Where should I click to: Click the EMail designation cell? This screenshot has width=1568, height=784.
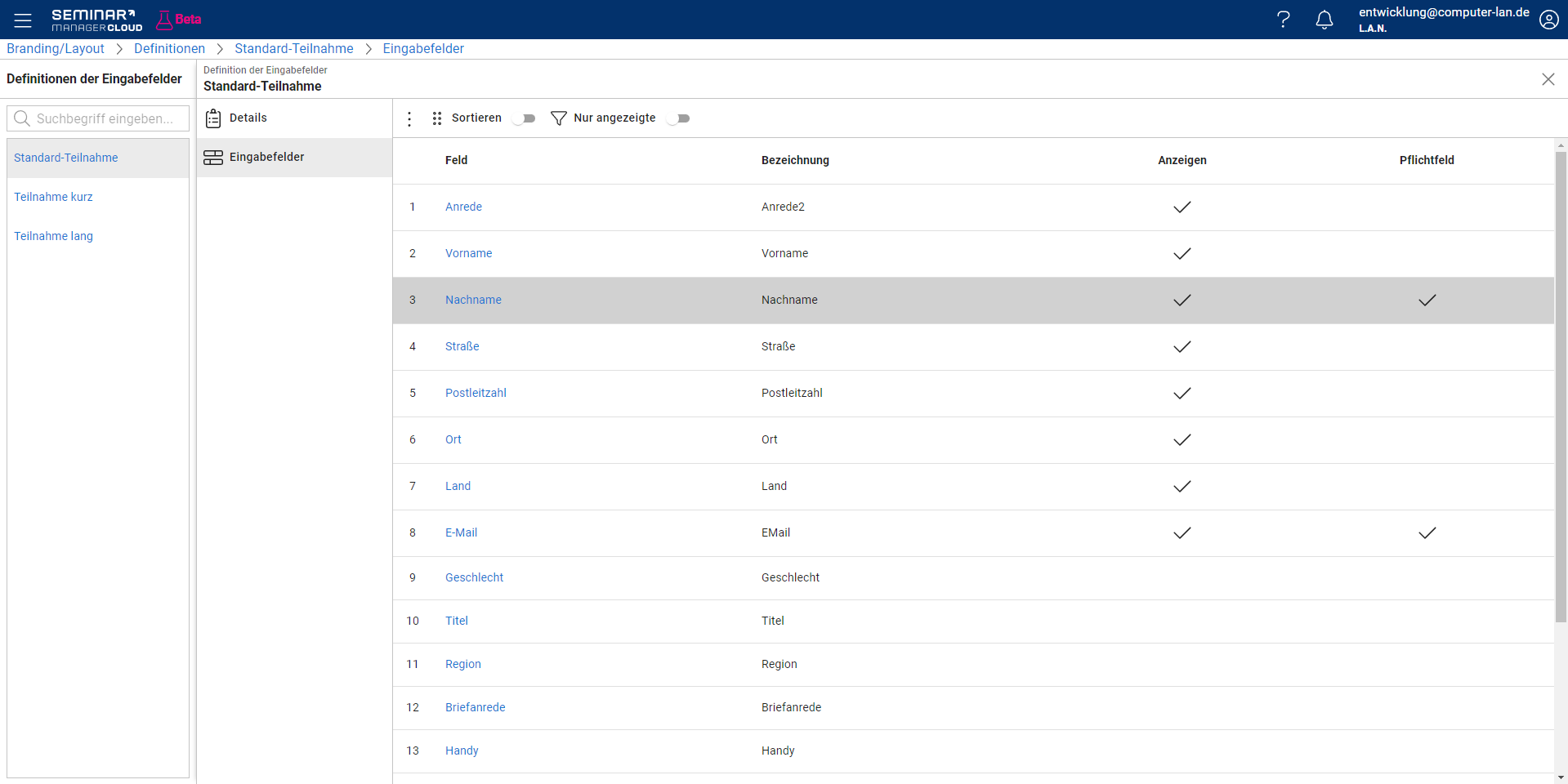pyautogui.click(x=775, y=533)
